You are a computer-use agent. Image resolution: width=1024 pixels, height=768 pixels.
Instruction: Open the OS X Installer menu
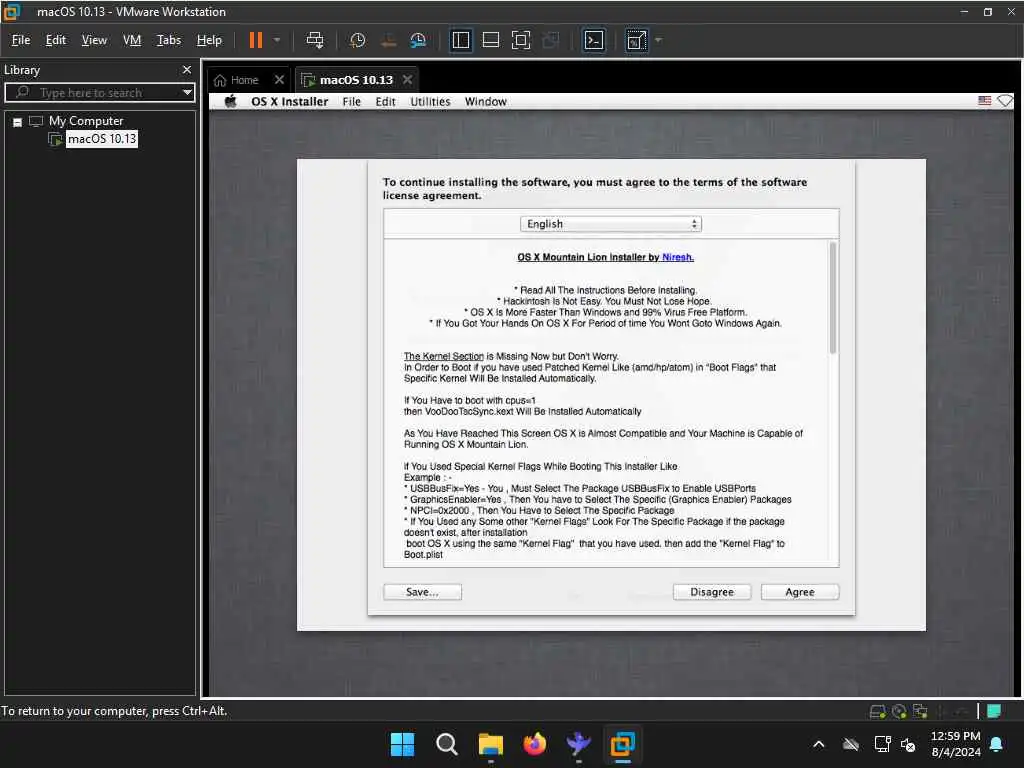coord(289,101)
